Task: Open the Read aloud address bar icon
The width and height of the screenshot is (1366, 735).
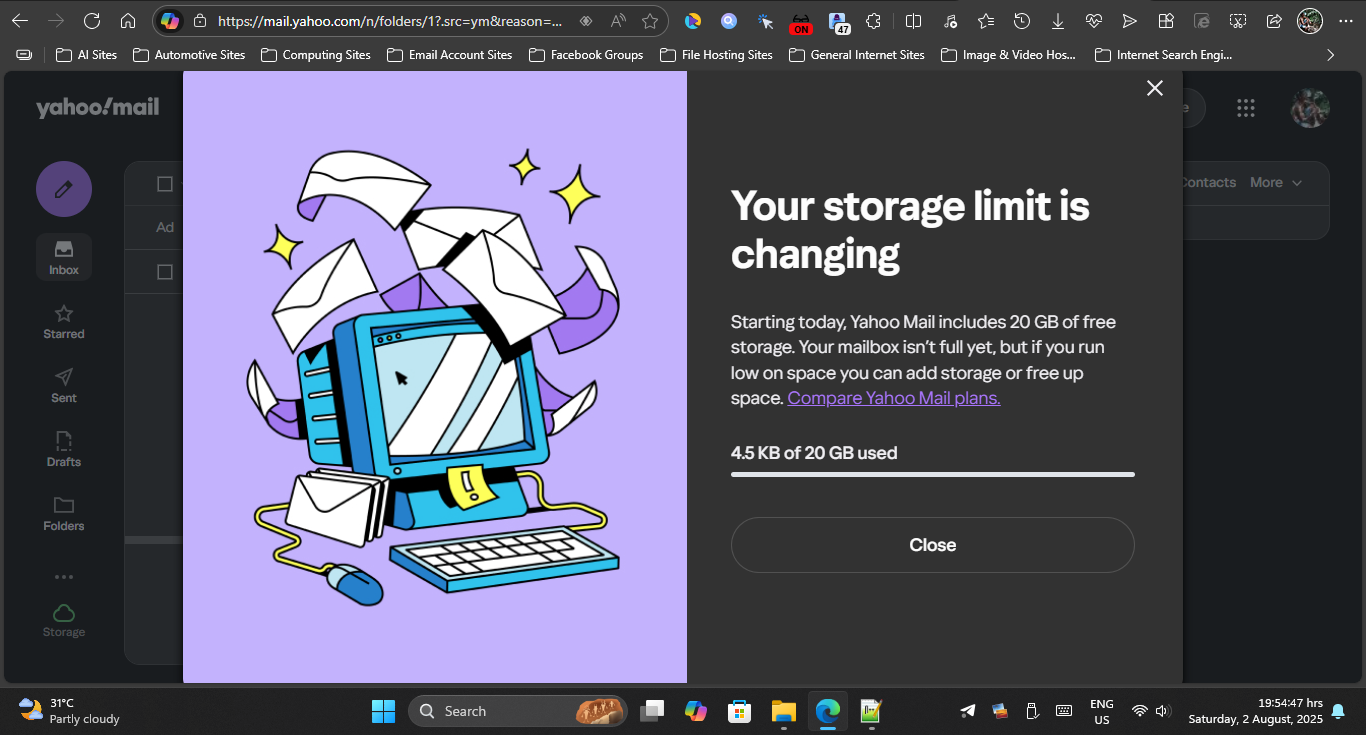Action: pos(618,21)
